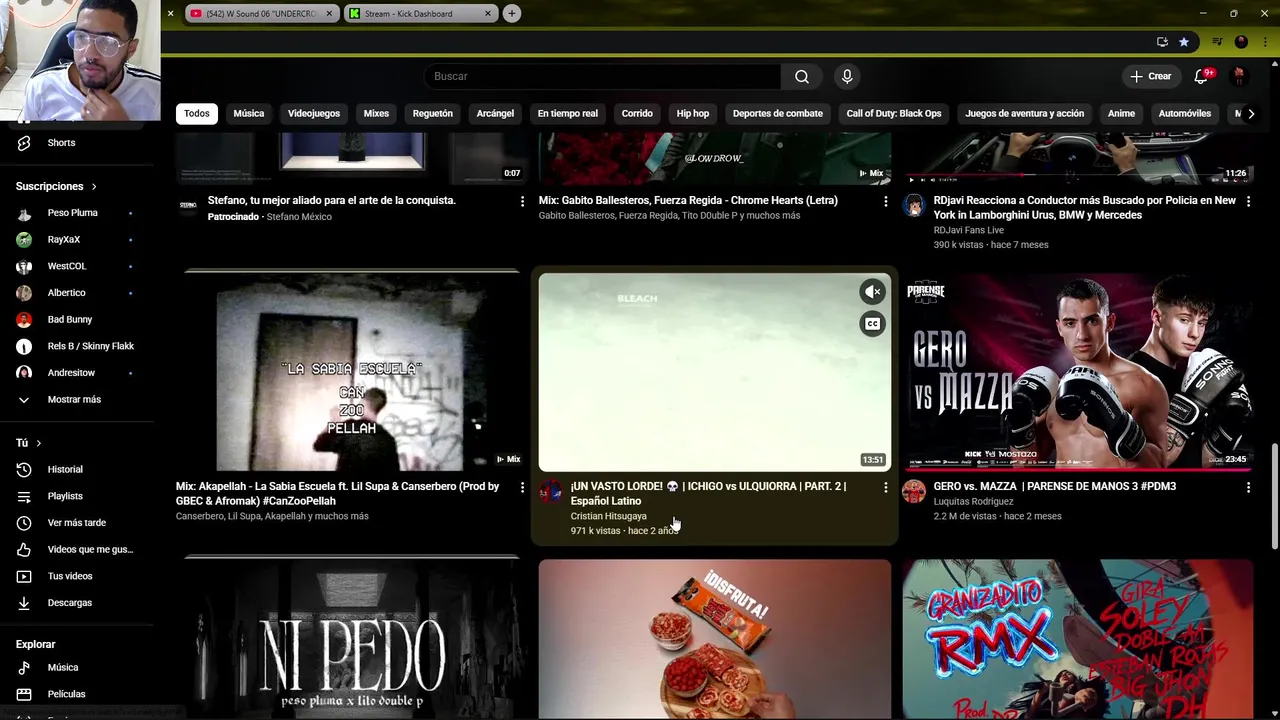Select the Arcángel filter chip

(495, 113)
